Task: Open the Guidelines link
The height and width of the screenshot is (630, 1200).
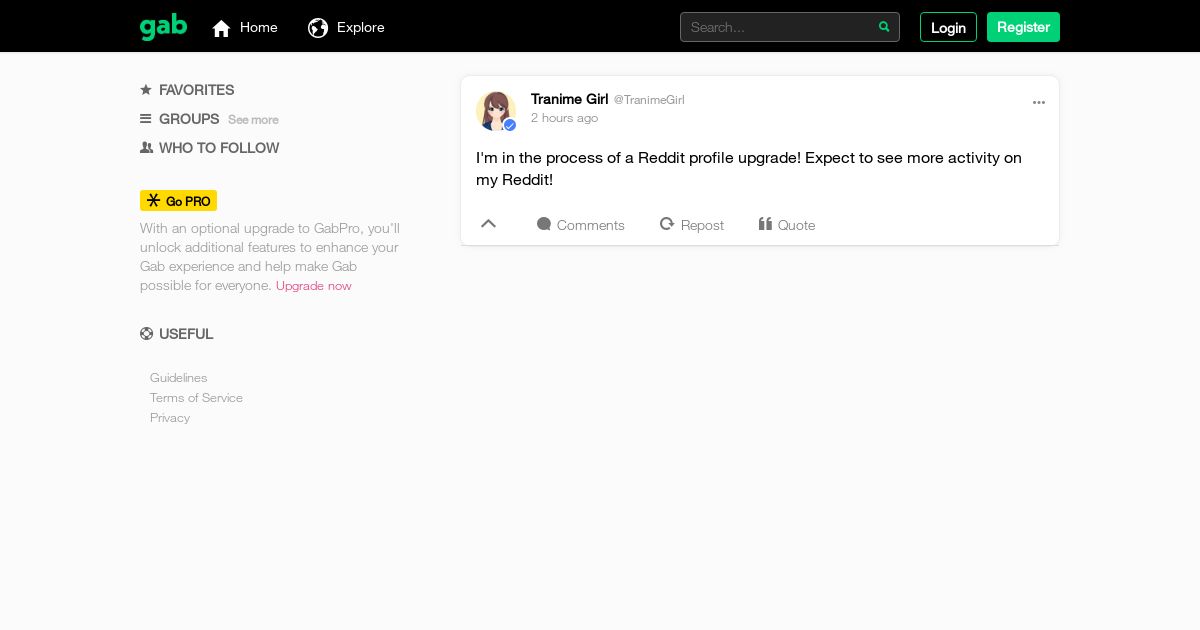Action: (179, 378)
